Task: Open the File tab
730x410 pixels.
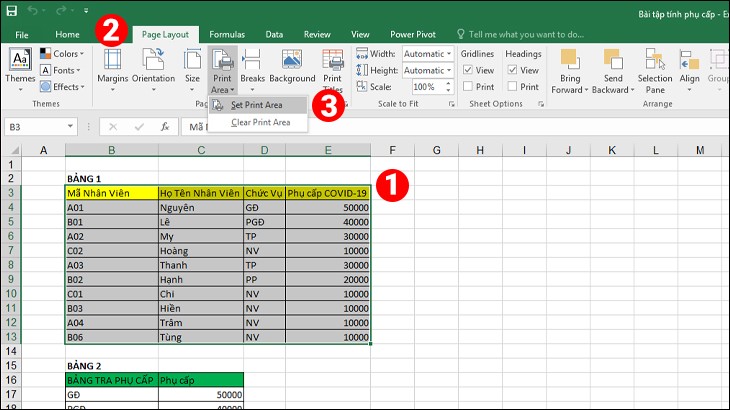Action: (22, 34)
